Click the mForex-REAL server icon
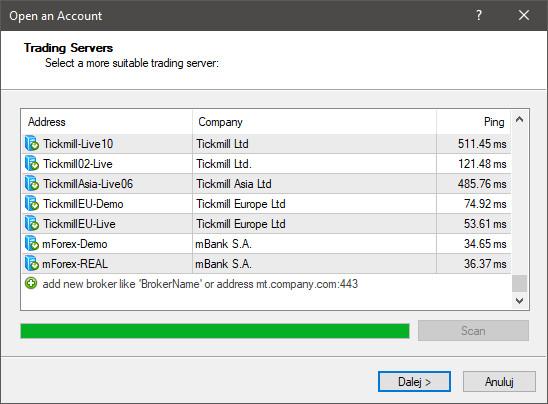 click(x=32, y=264)
